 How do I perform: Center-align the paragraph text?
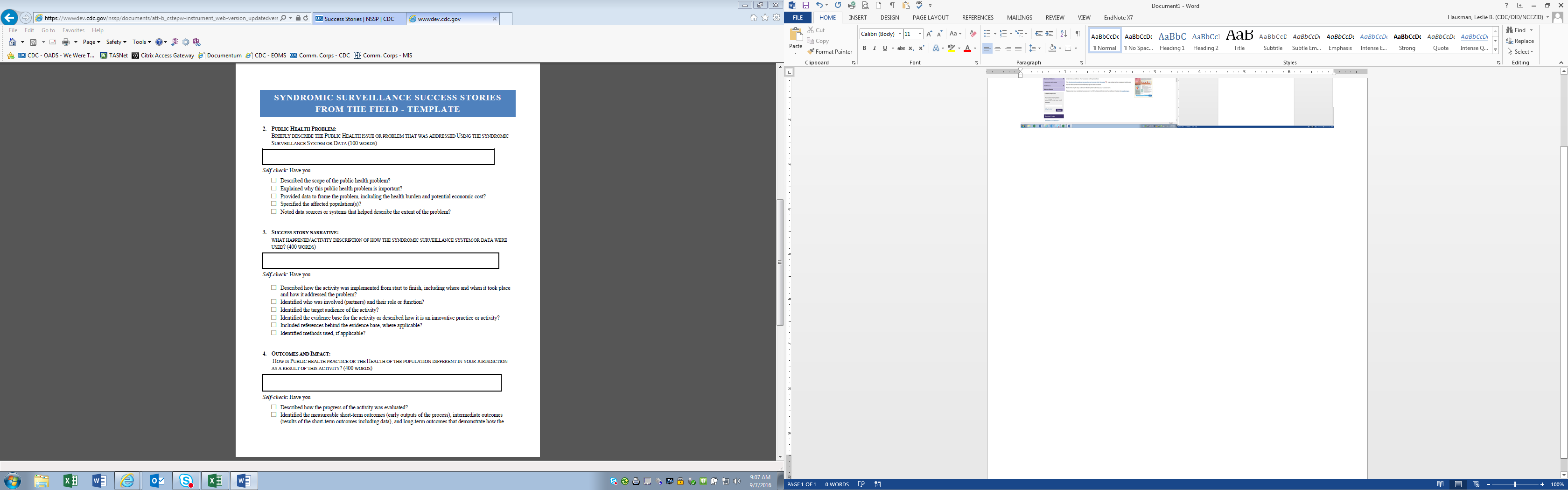pos(998,48)
